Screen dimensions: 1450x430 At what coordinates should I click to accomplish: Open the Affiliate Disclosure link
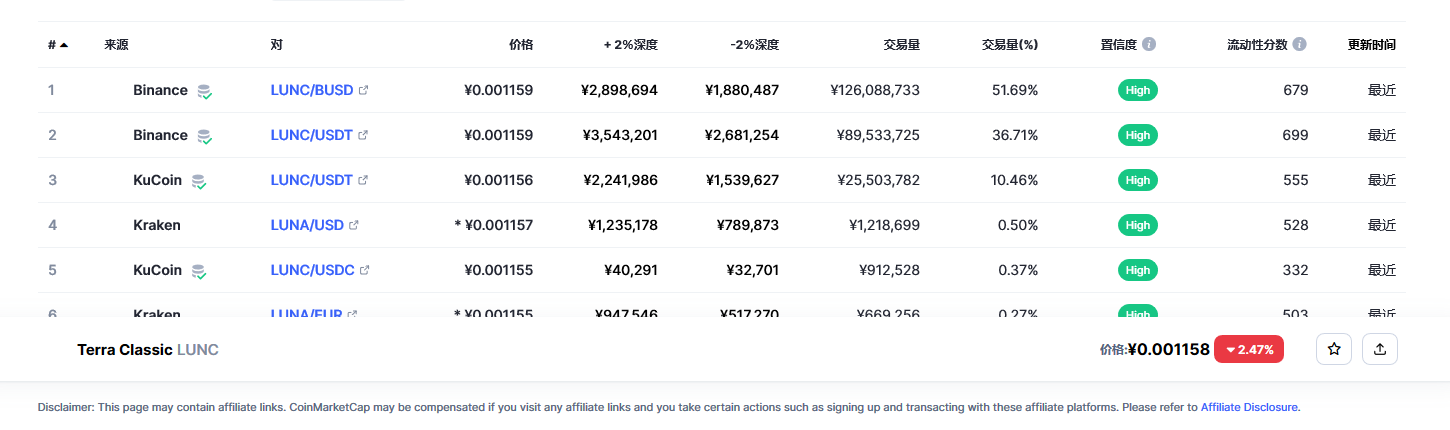(x=1249, y=407)
